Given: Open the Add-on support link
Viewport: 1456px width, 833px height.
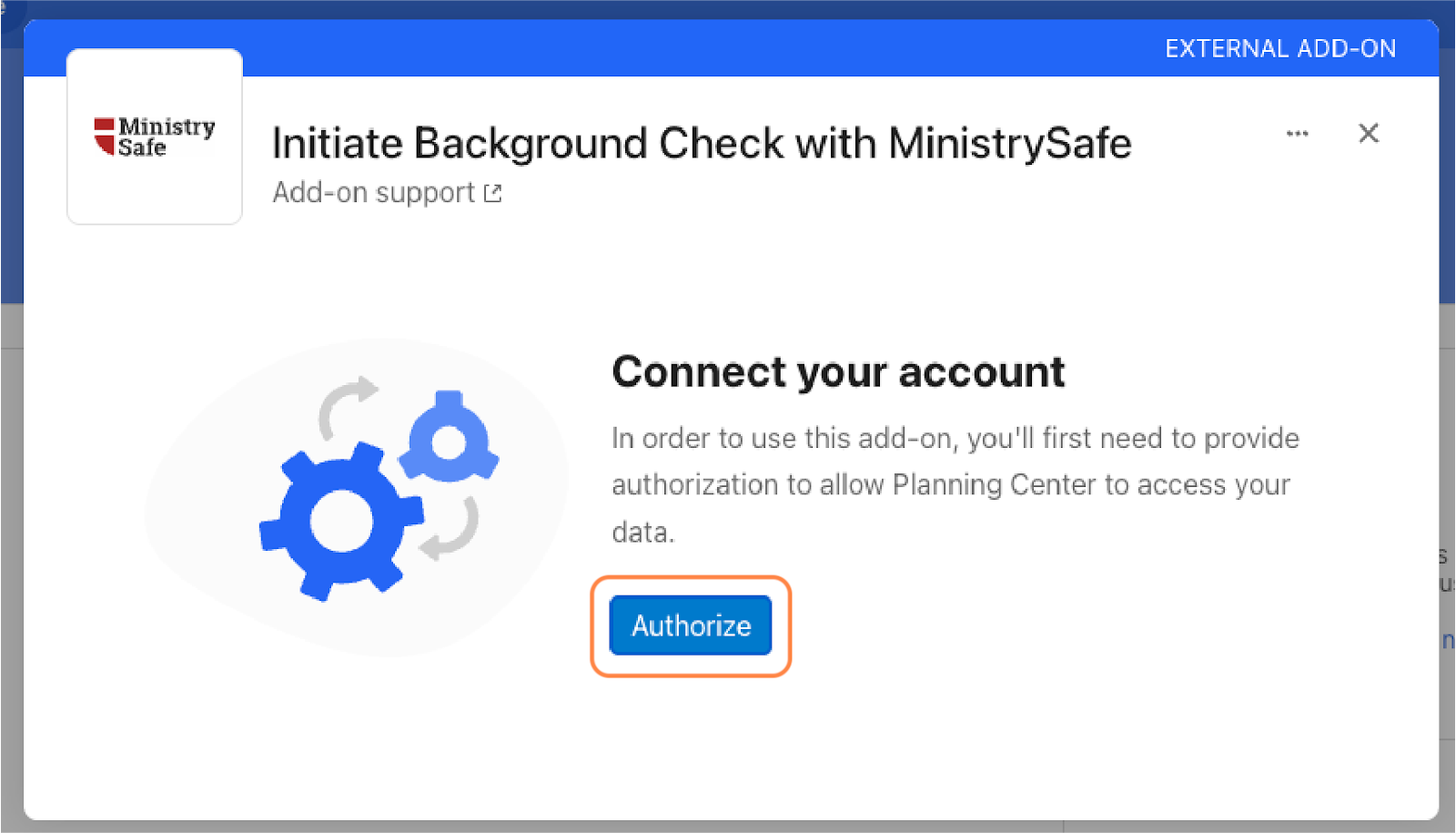Looking at the screenshot, I should [374, 193].
